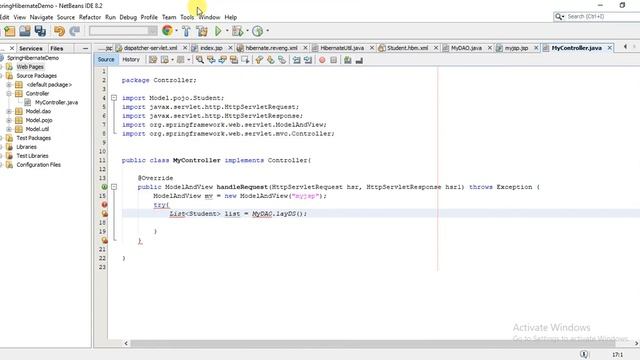Toggle Highlight Search icon in the editor toolbar

point(234,60)
